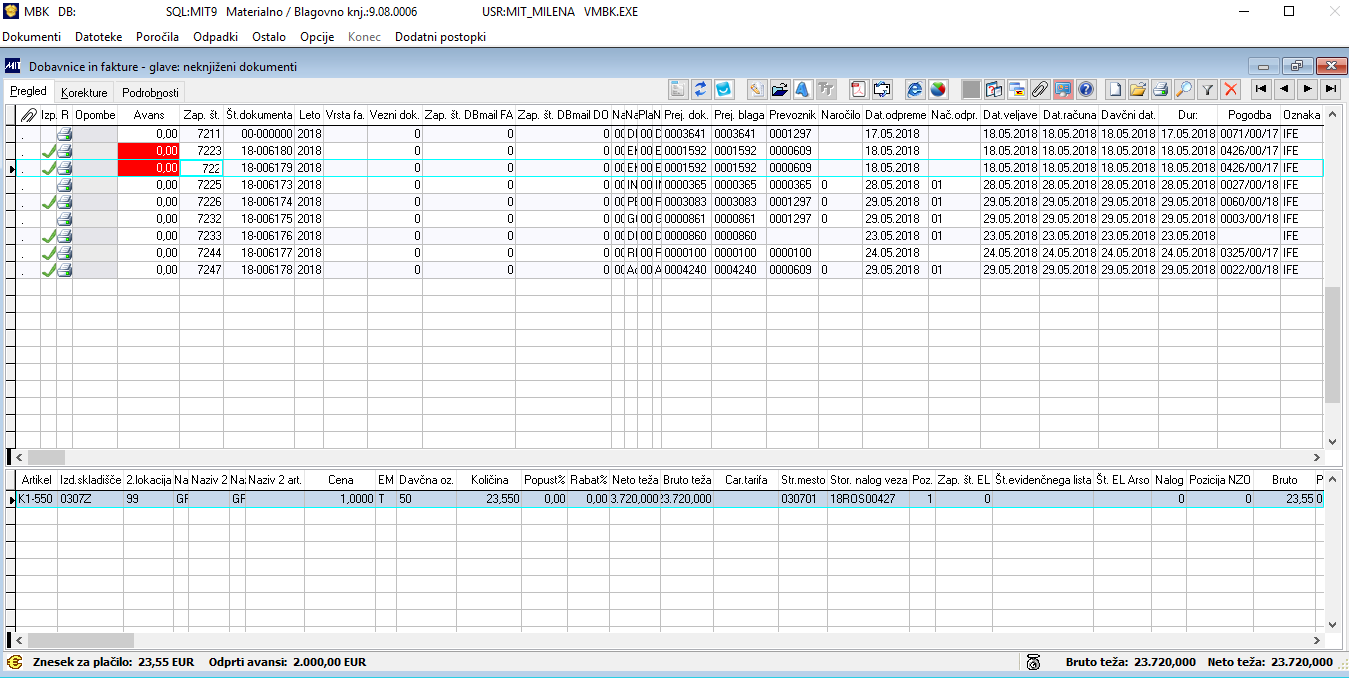Open the pie chart toolbar icon

coord(938,89)
